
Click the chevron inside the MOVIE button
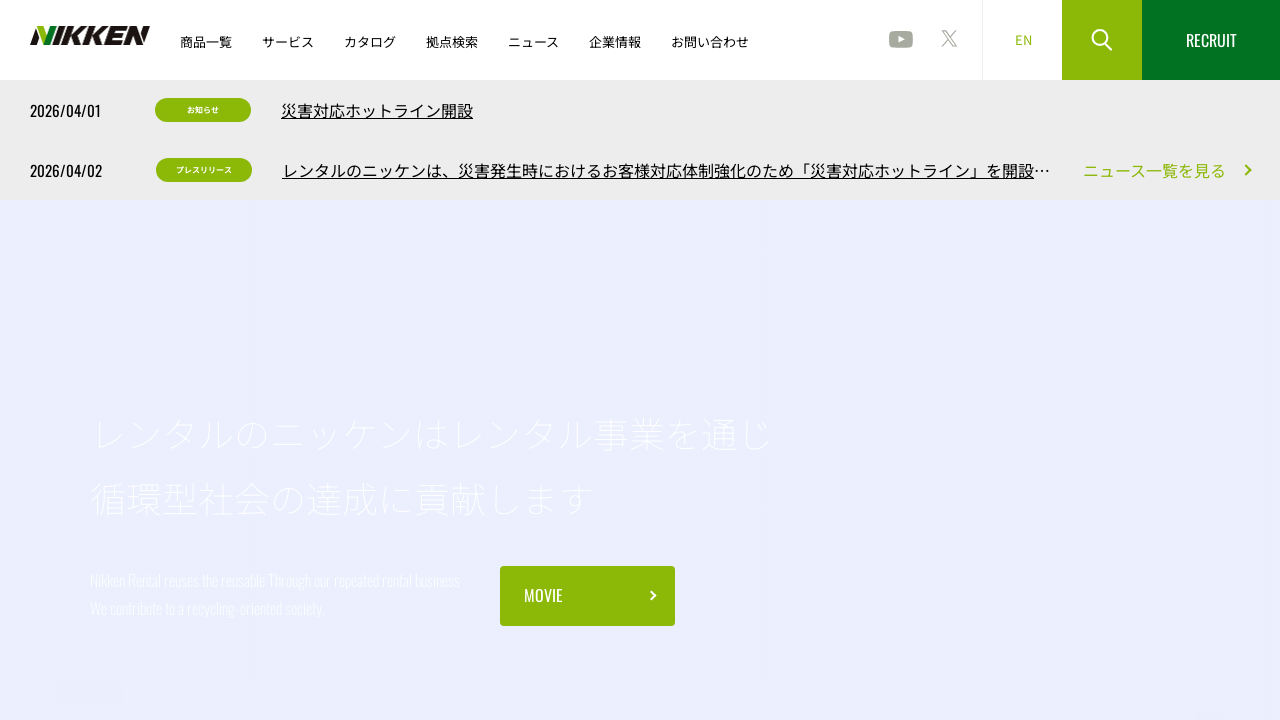pos(653,596)
